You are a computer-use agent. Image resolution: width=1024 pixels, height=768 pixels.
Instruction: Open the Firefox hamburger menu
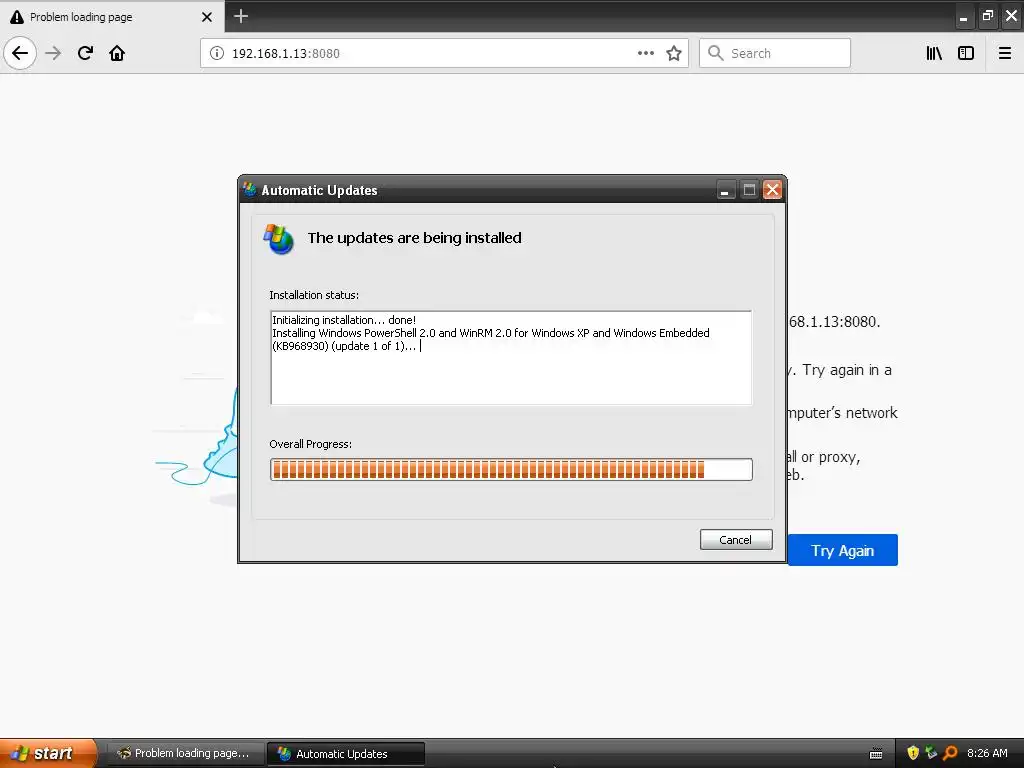pyautogui.click(x=1005, y=53)
